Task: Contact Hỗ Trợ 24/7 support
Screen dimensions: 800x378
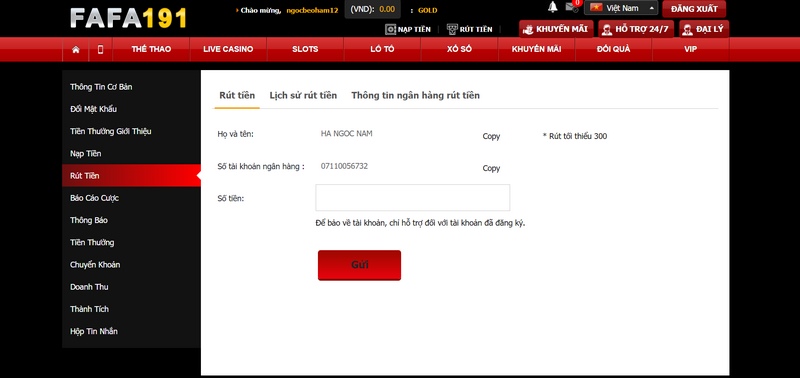Action: [x=636, y=29]
